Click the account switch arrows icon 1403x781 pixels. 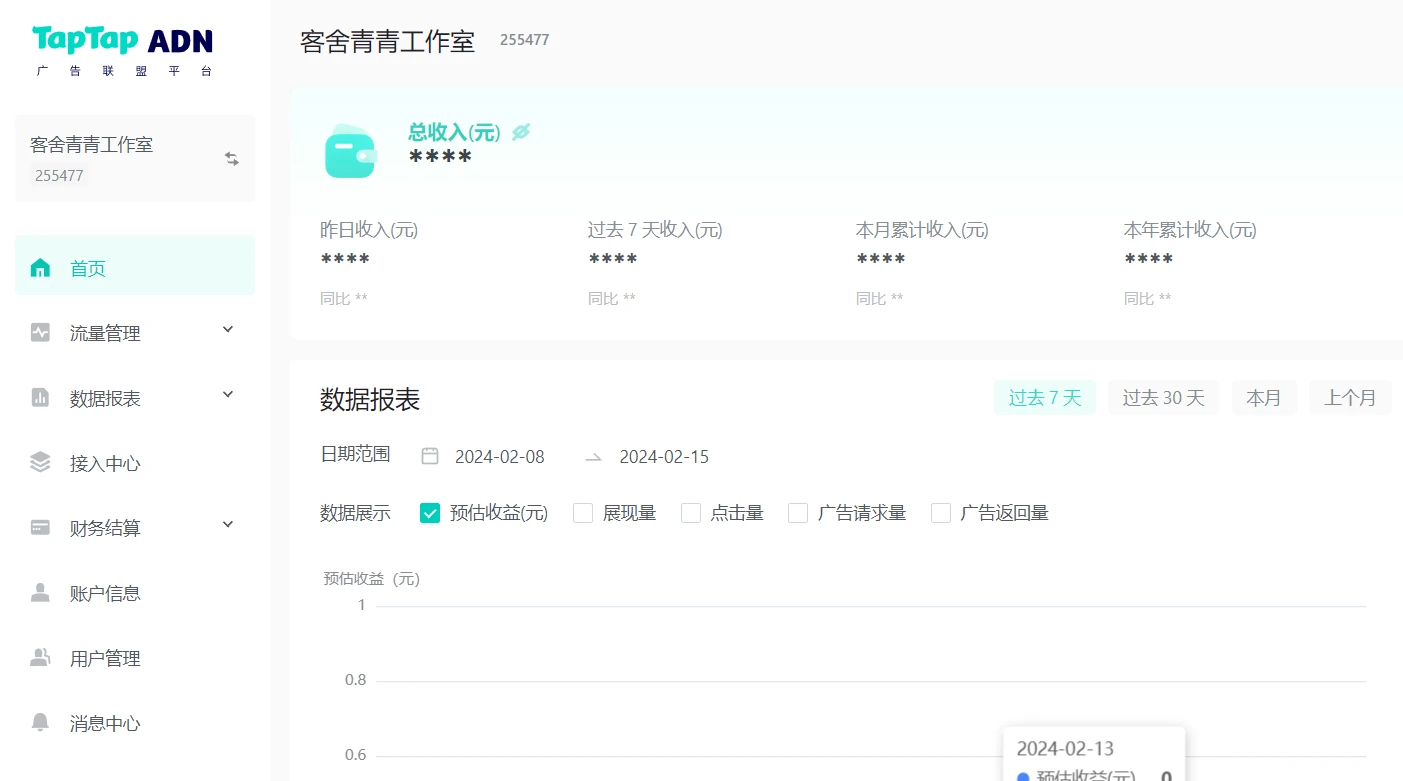pos(231,158)
